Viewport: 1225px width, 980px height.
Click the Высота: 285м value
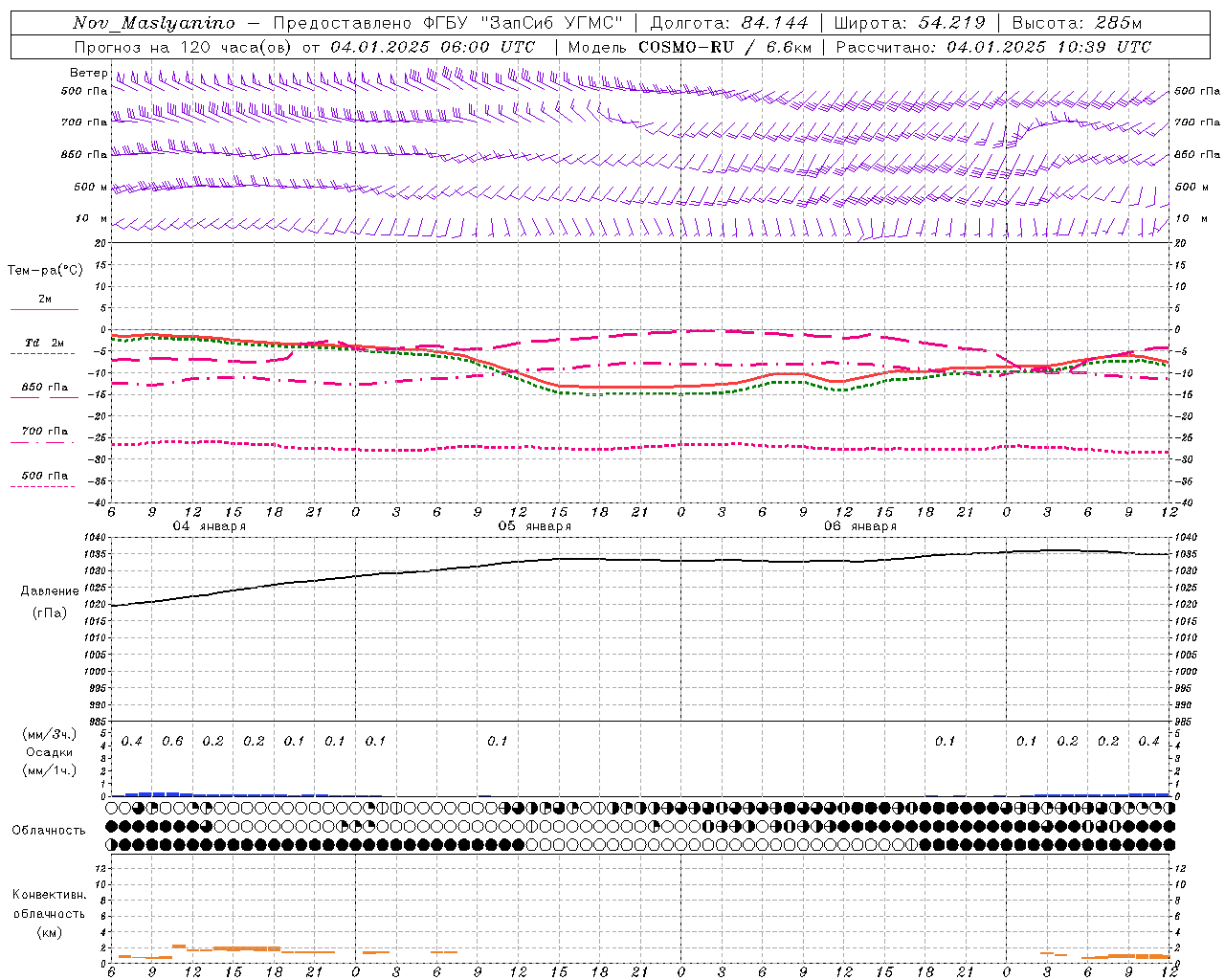pos(1077,23)
